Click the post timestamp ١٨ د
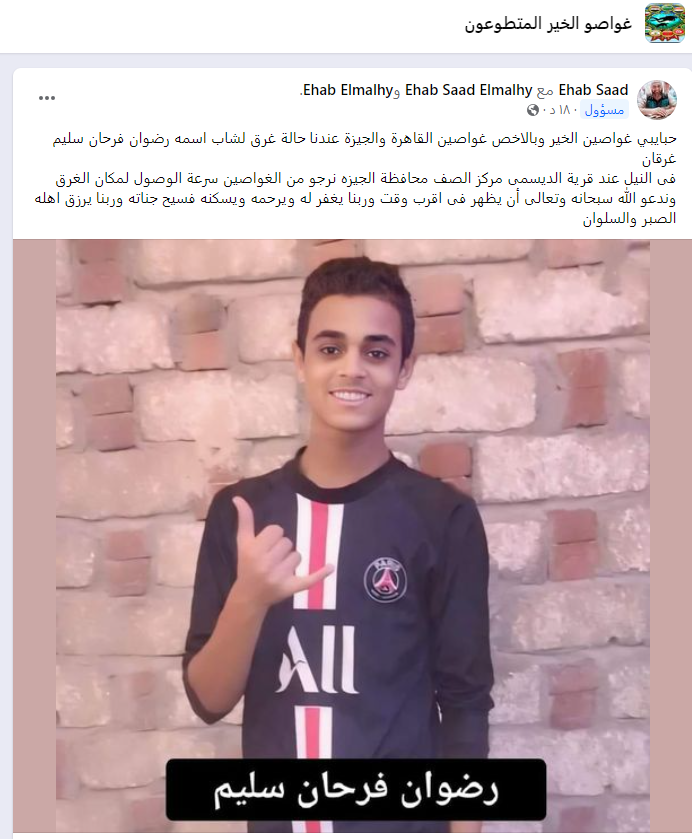 (560, 110)
